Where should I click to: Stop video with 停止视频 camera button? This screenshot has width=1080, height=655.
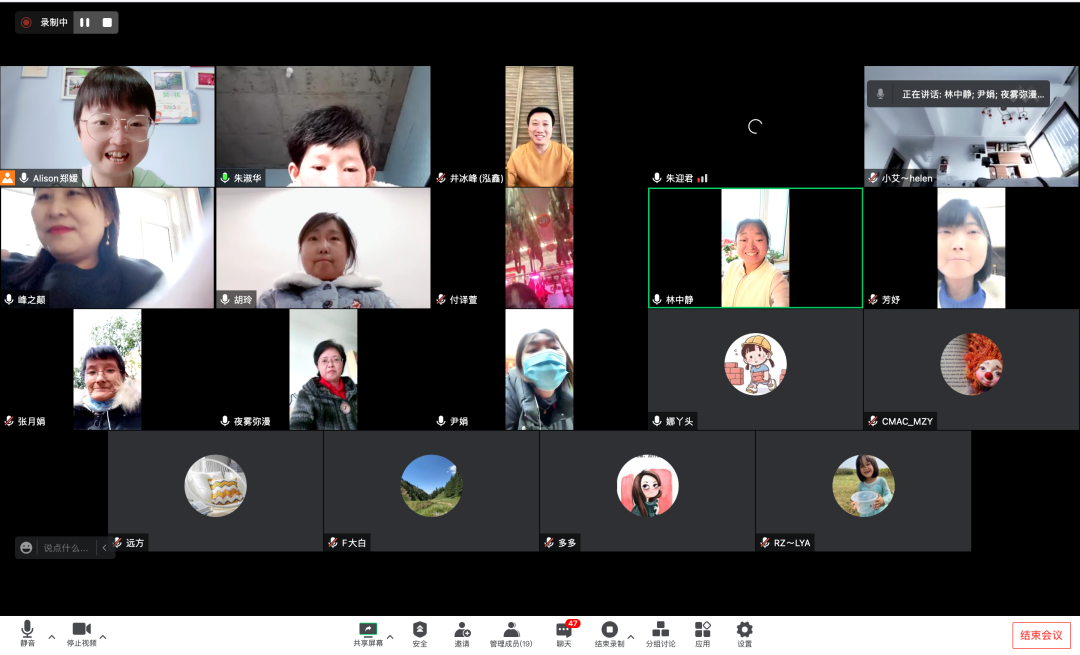81,630
